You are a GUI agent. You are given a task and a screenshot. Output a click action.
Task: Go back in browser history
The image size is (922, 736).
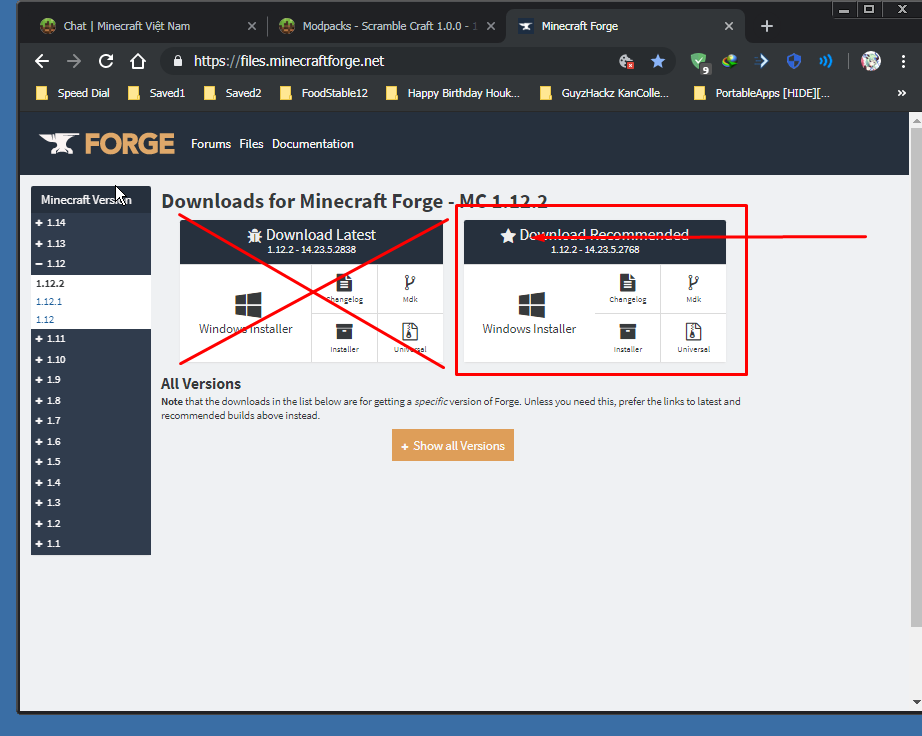coord(42,61)
